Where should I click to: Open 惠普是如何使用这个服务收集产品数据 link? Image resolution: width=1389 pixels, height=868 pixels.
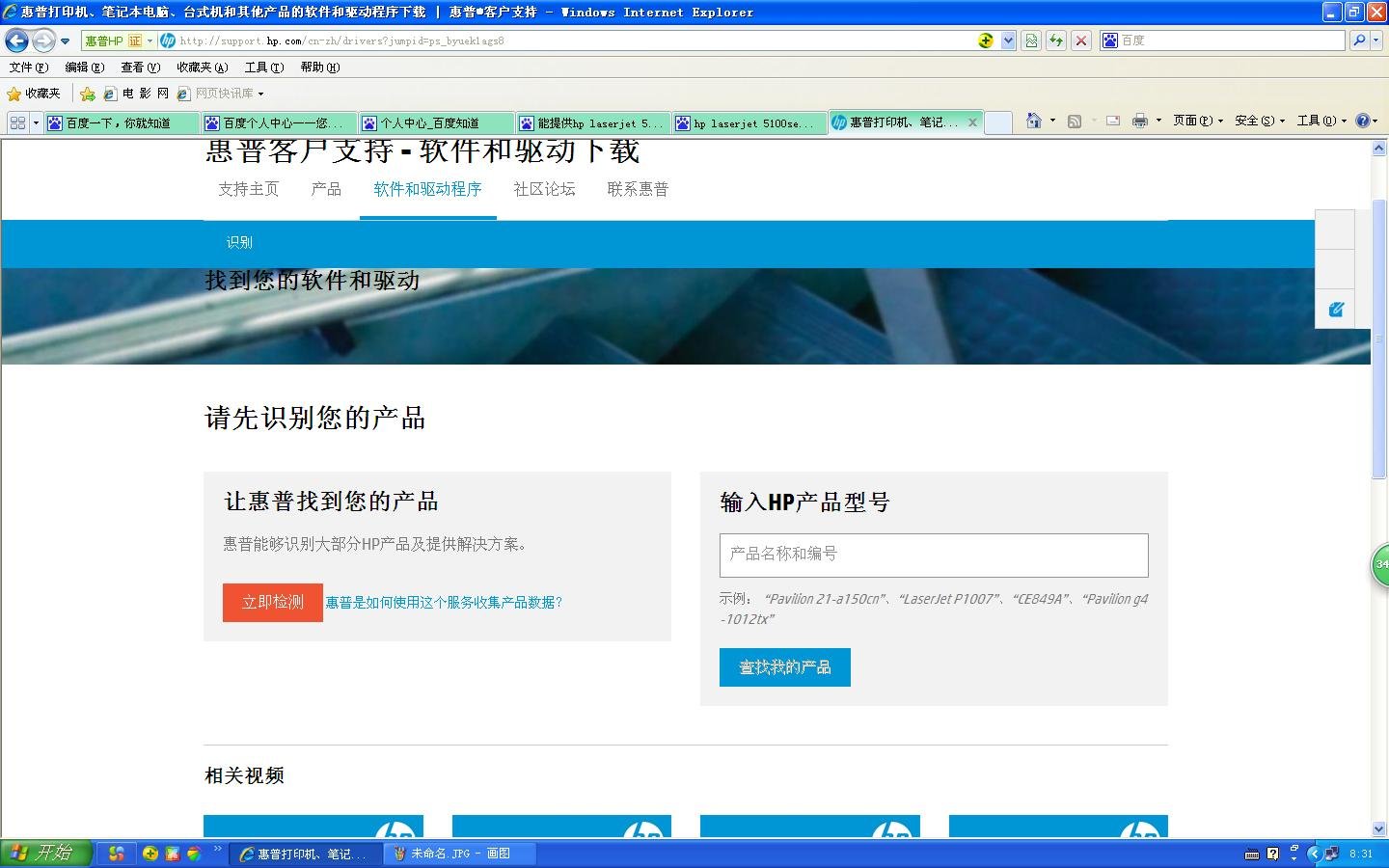click(444, 602)
